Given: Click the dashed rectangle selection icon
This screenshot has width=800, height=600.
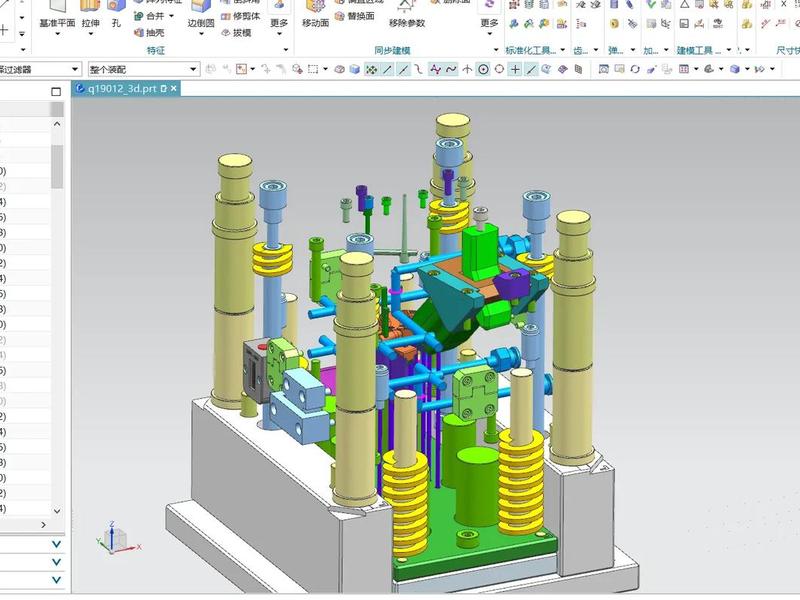Looking at the screenshot, I should coord(313,69).
